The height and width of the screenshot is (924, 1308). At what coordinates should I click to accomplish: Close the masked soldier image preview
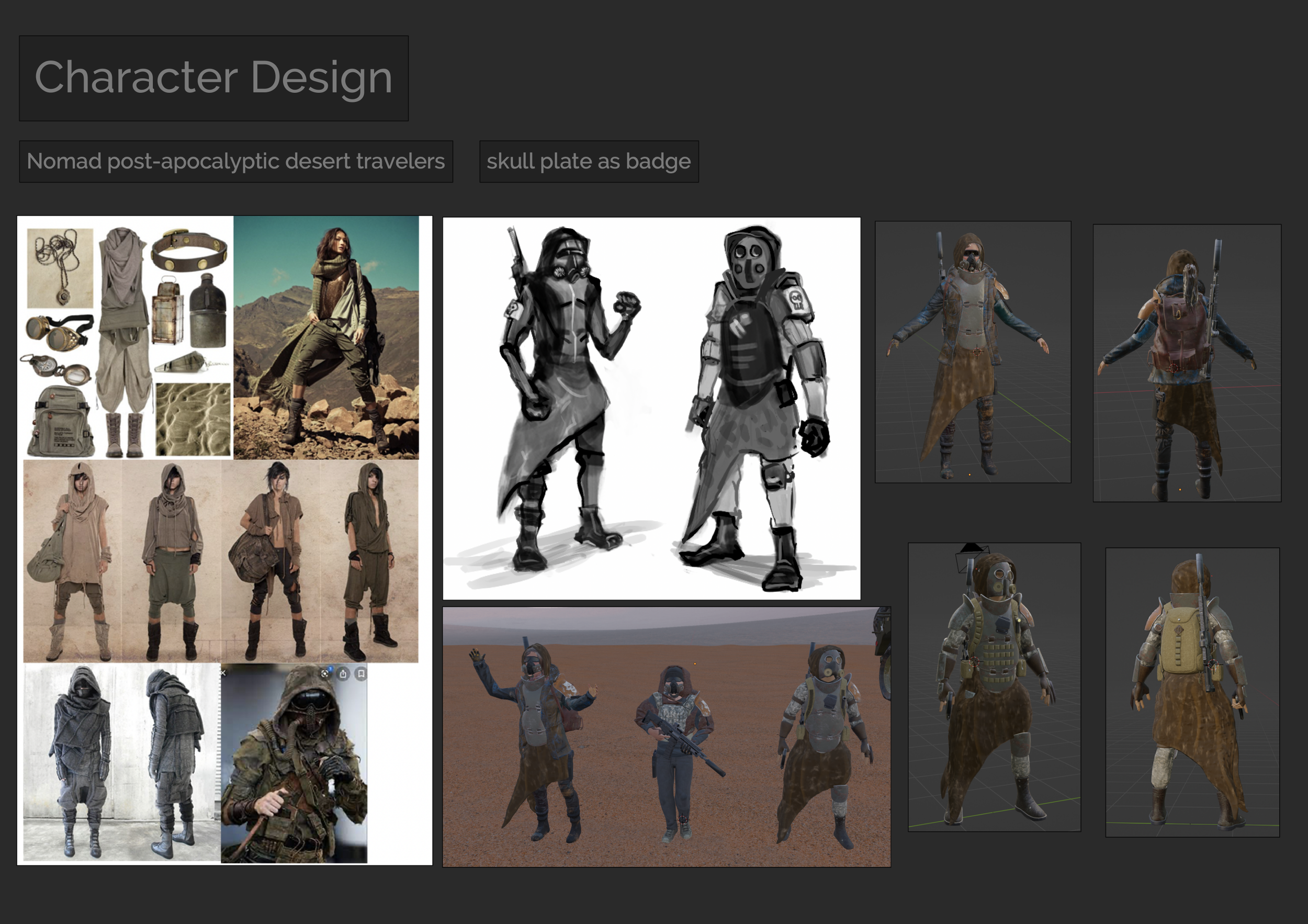pyautogui.click(x=223, y=673)
